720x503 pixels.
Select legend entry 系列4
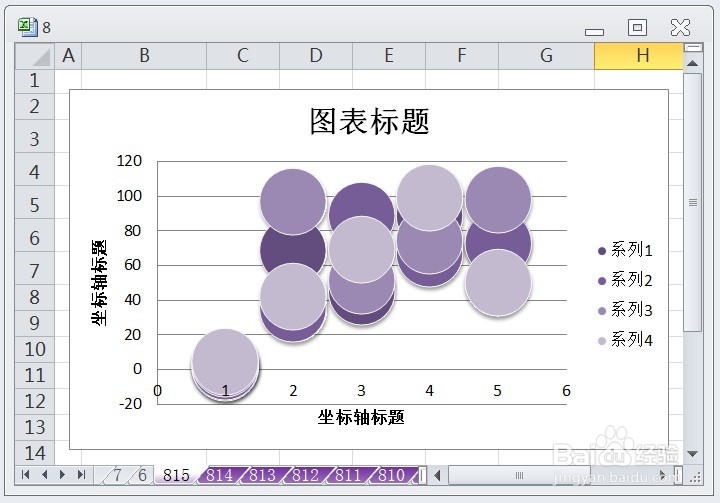(625, 340)
